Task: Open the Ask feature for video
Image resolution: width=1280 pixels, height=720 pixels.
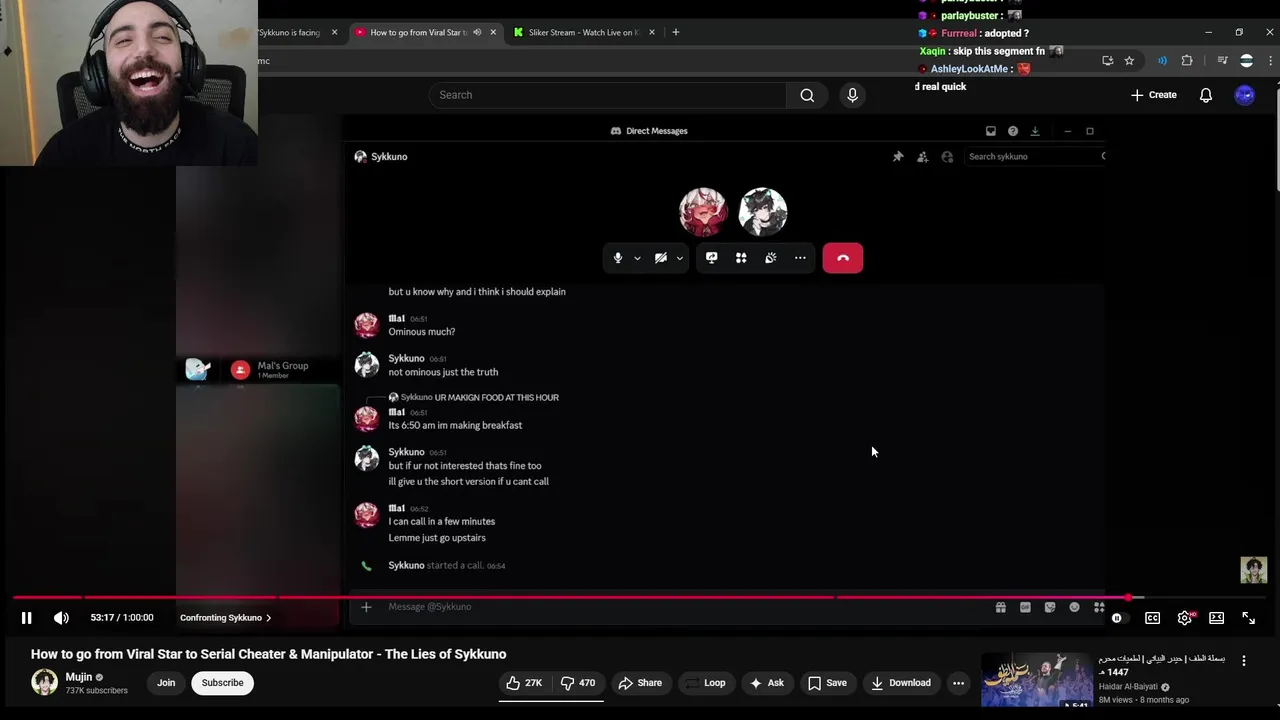Action: point(766,683)
